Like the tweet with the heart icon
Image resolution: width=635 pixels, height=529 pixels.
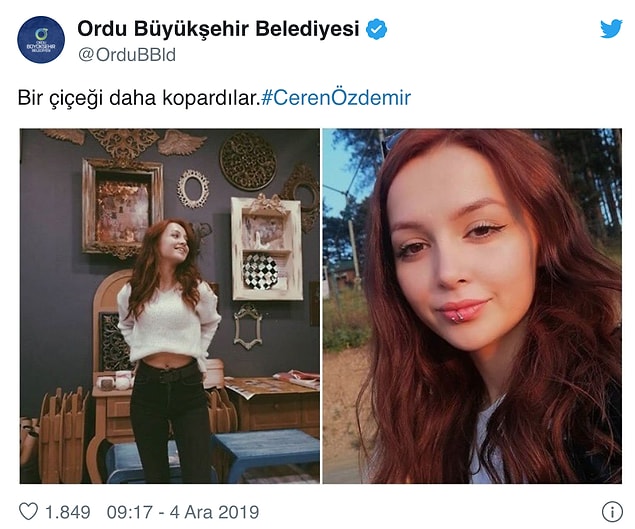28,512
